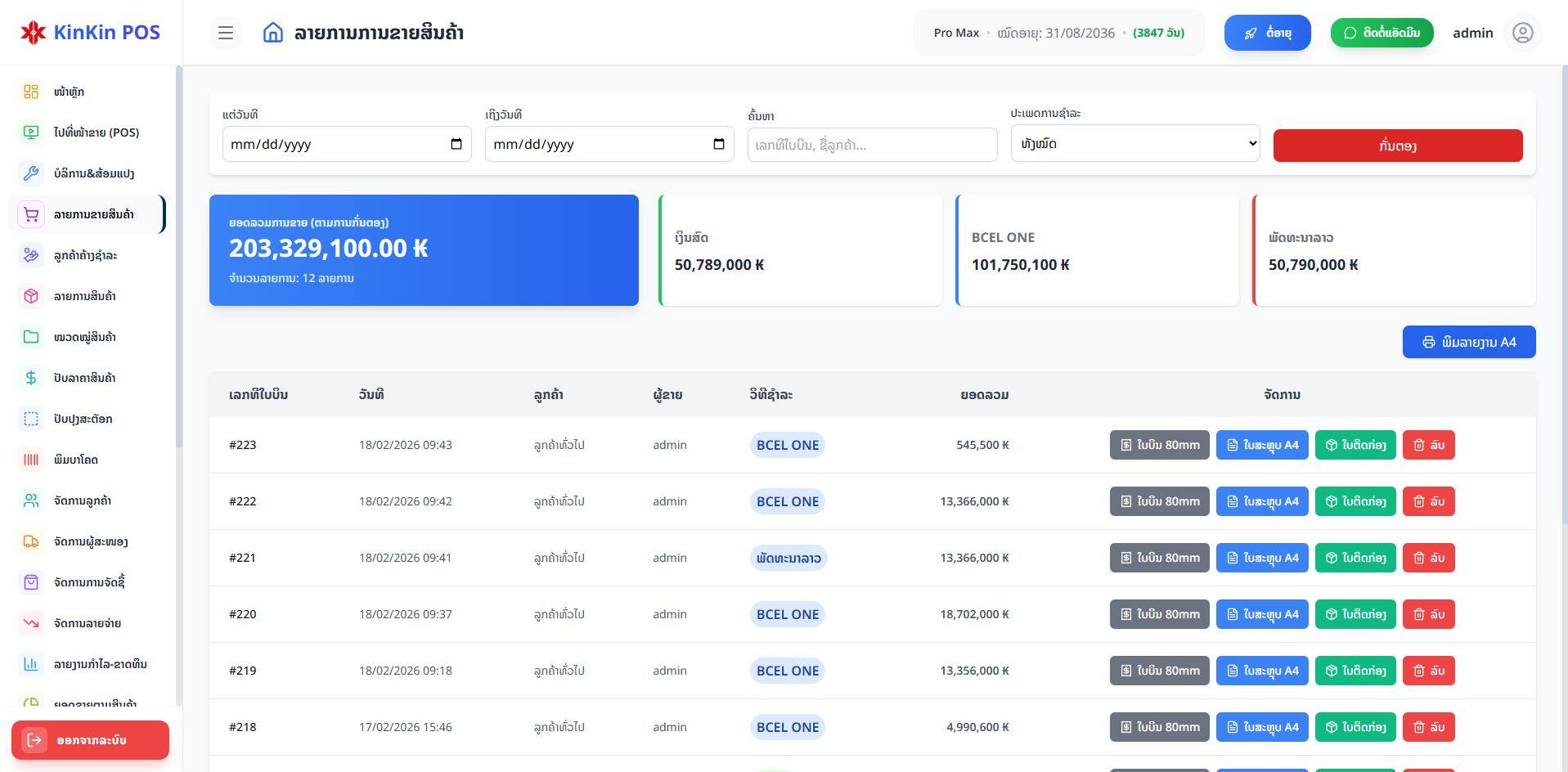1568x772 pixels.
Task: Click the red logout button
Action: click(x=90, y=740)
